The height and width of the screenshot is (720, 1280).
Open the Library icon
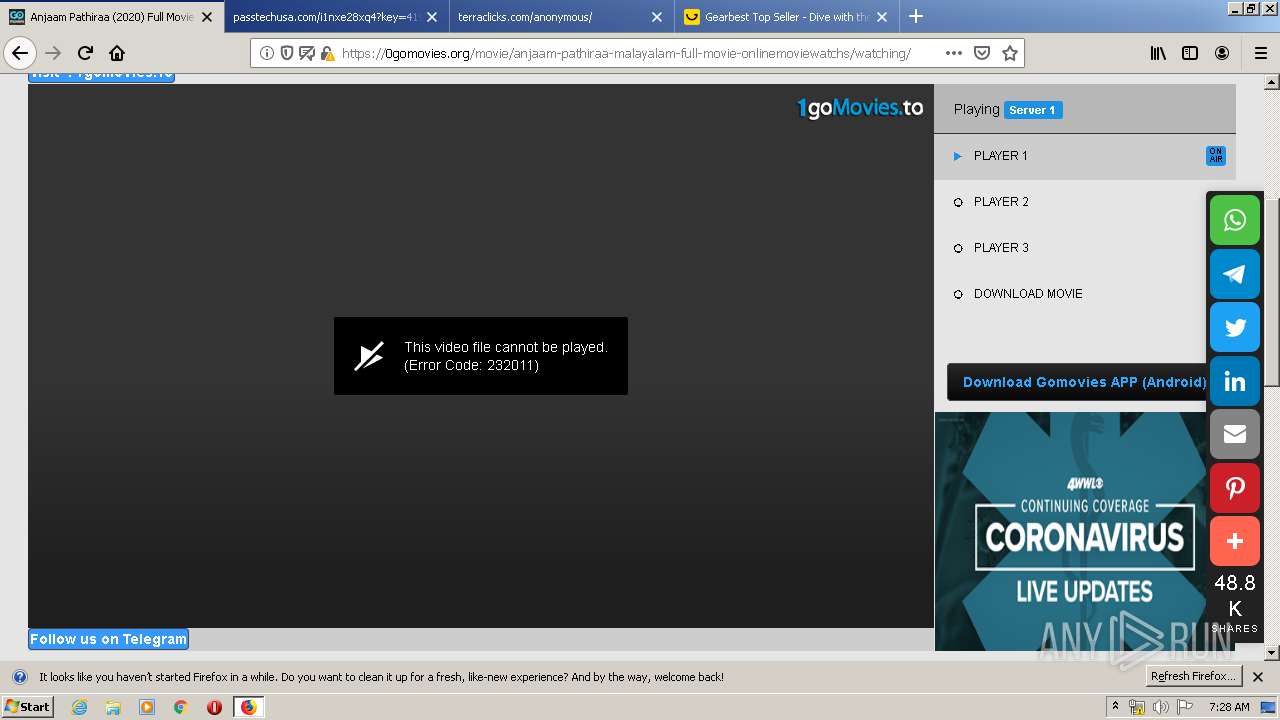point(1158,53)
